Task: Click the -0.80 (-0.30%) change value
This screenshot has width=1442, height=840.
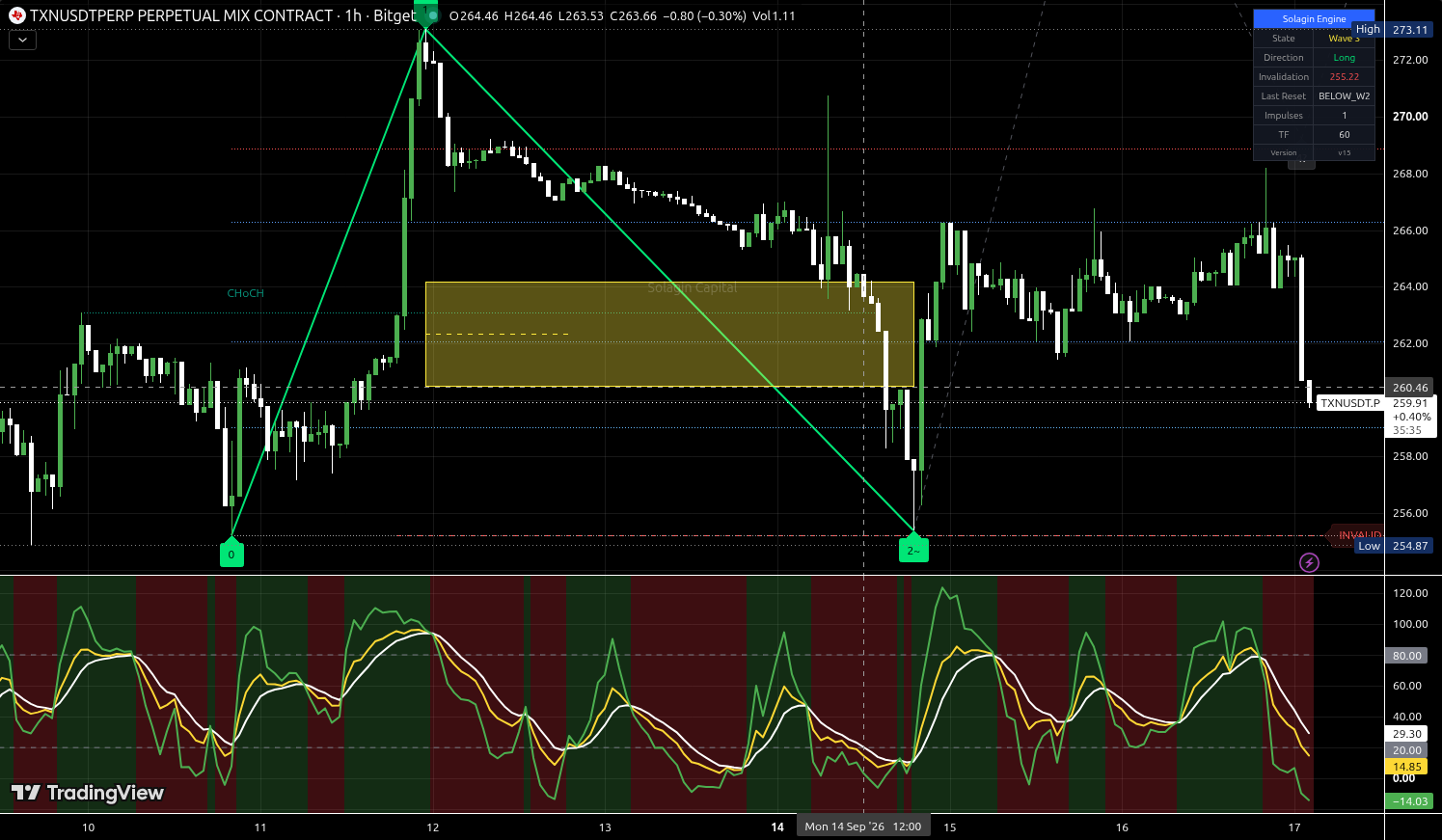Action: [x=704, y=15]
